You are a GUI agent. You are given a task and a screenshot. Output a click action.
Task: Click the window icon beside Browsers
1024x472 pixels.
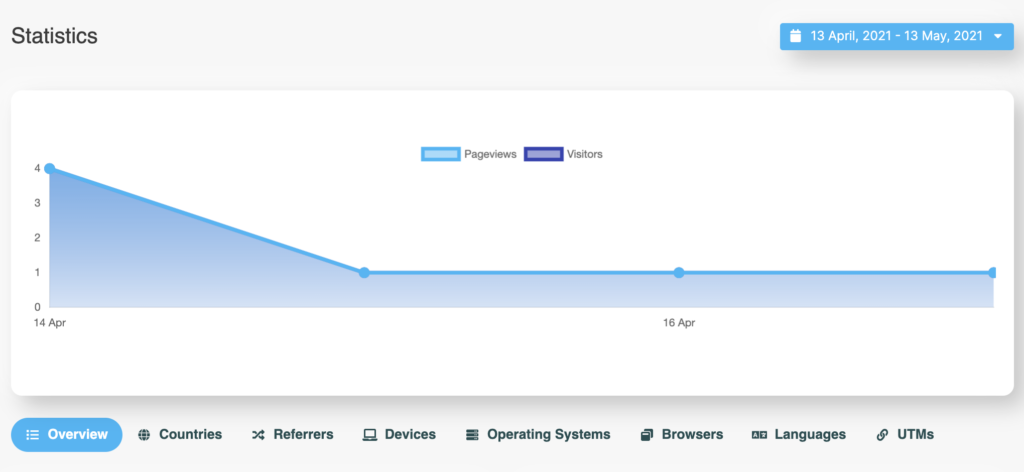tap(647, 435)
